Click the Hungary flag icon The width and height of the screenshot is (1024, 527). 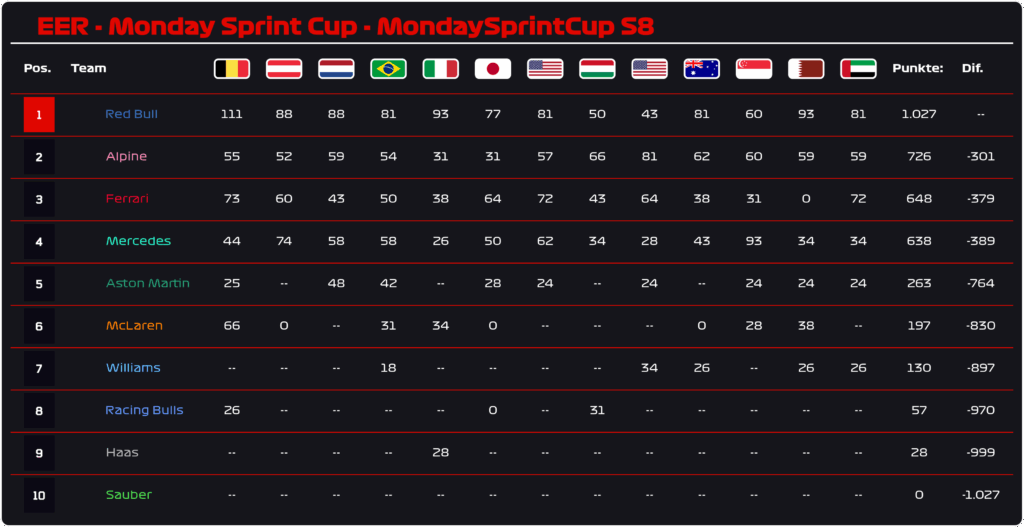(x=598, y=69)
